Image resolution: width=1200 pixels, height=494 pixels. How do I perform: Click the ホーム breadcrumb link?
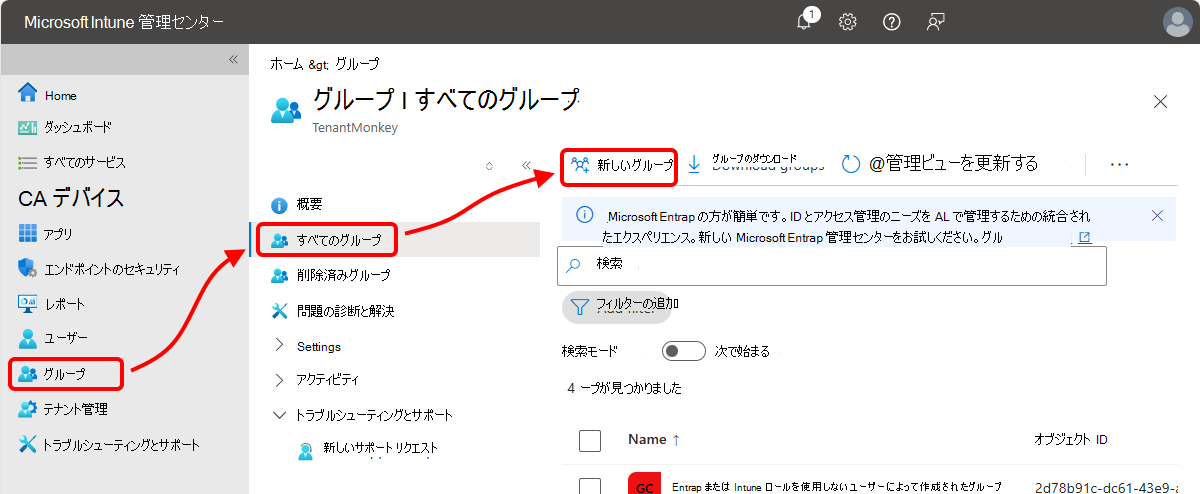pos(285,63)
